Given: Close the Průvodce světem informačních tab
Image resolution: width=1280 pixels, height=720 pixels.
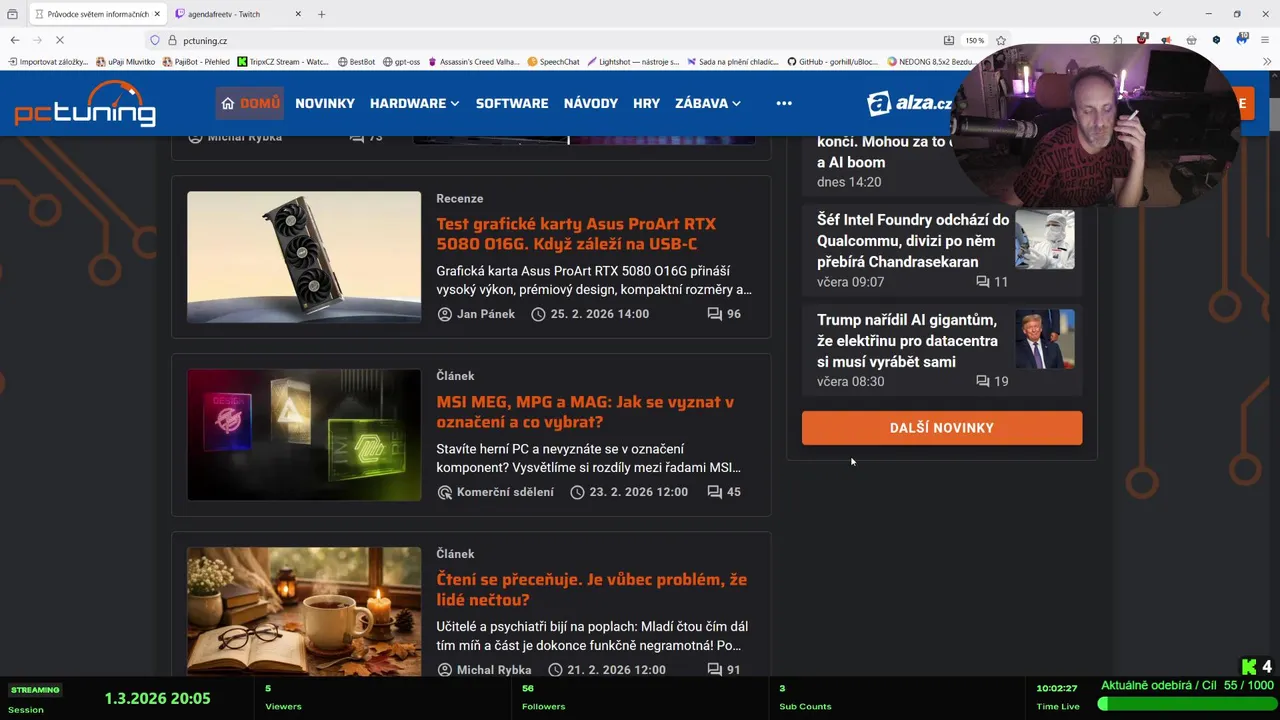Looking at the screenshot, I should (x=157, y=14).
